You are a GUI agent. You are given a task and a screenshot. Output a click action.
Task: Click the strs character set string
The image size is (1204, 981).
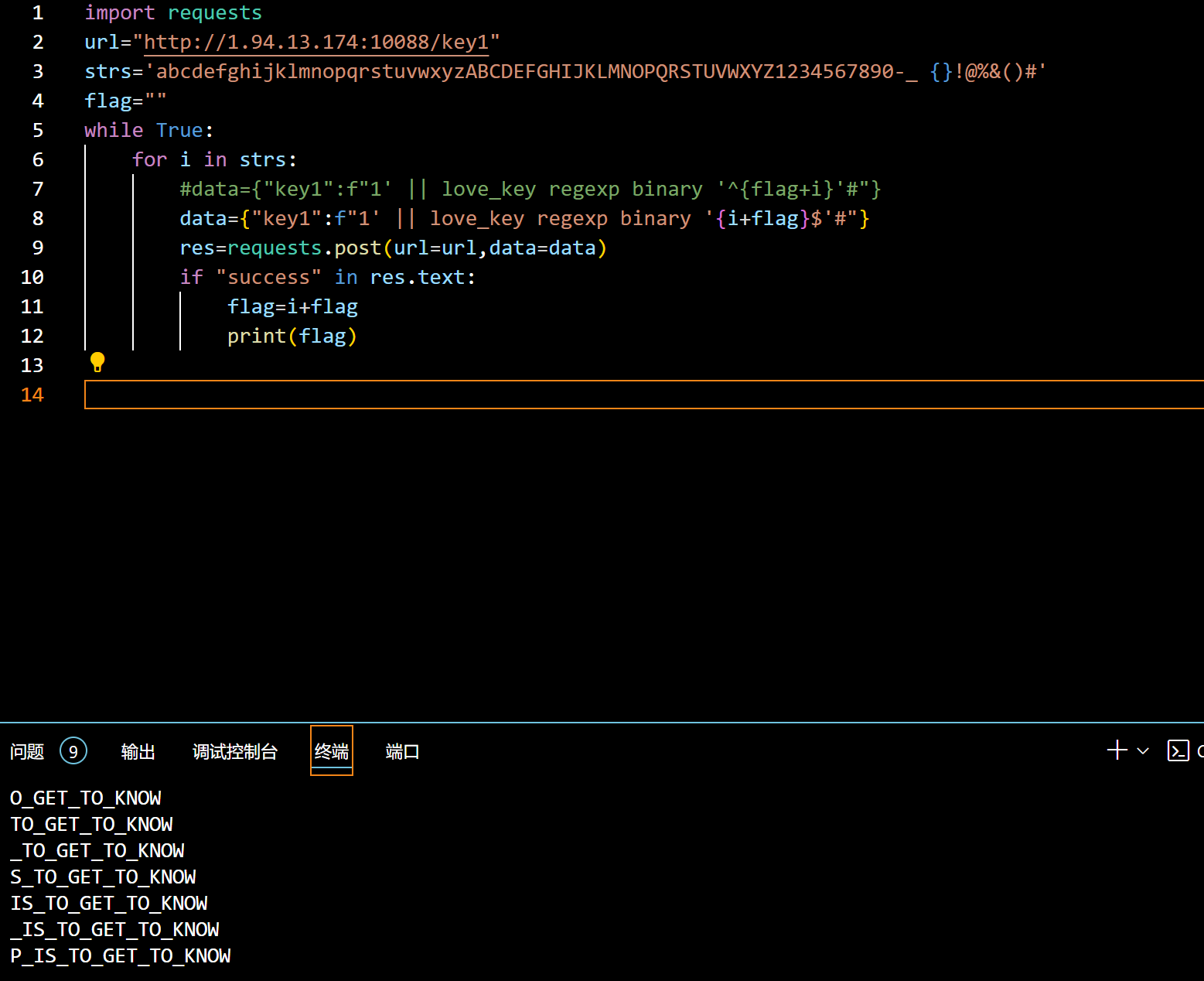595,71
